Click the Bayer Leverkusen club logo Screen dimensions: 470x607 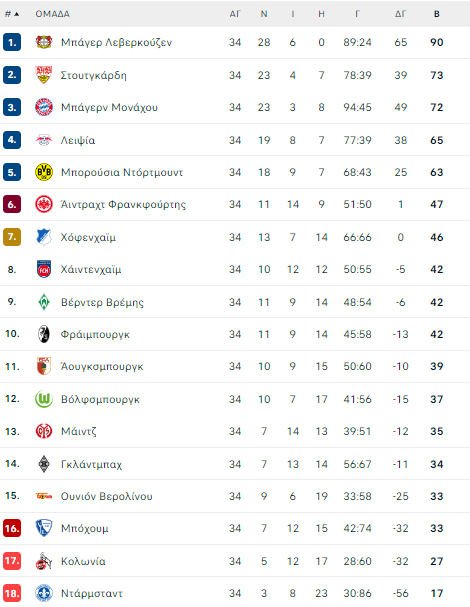[44, 42]
